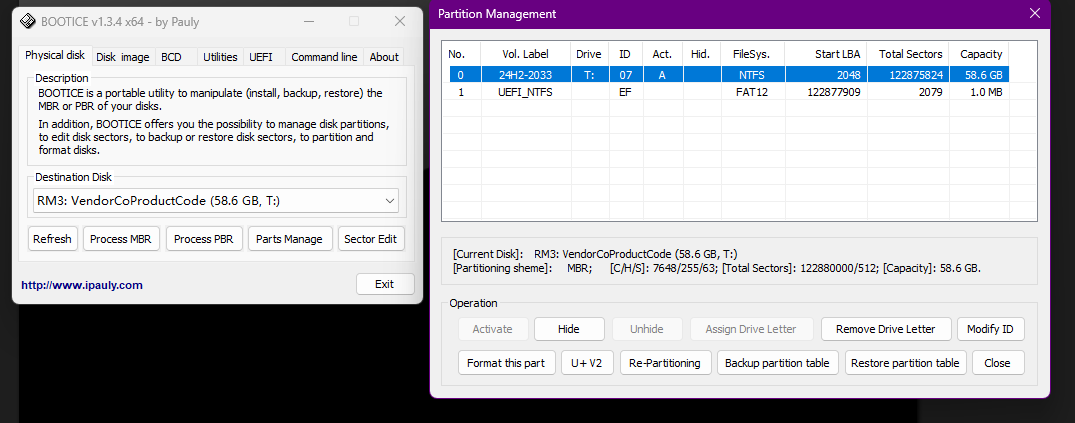
Task: Click Format this part
Action: (506, 363)
